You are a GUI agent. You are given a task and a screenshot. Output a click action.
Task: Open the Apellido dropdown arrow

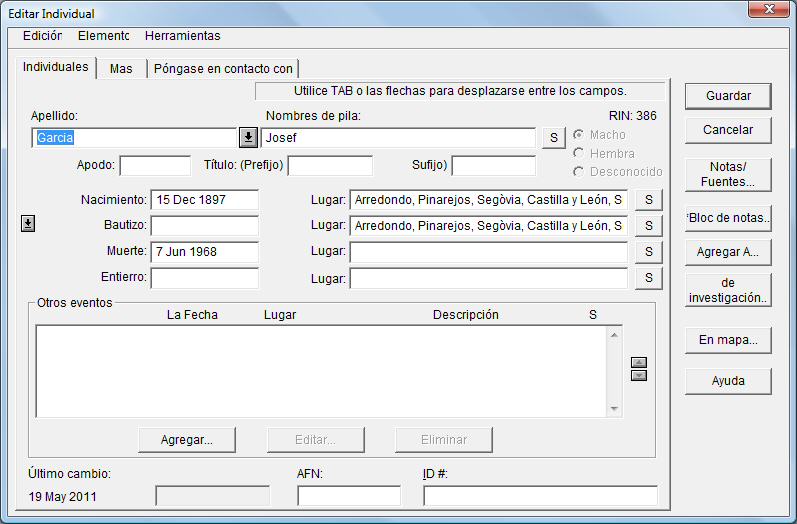[x=248, y=138]
